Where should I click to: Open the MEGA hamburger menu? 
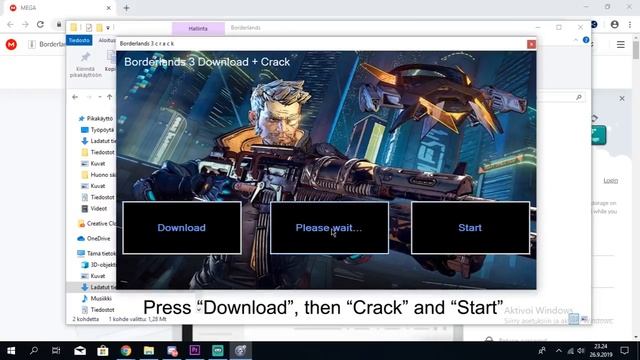(620, 44)
